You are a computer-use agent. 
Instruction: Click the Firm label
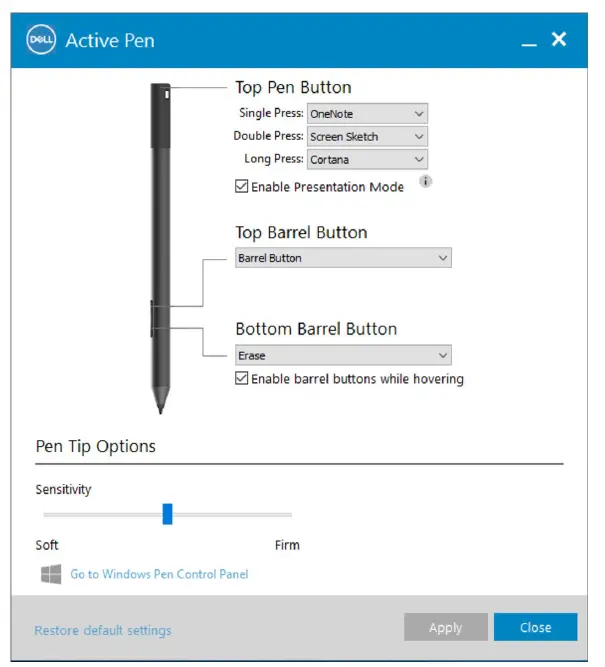pyautogui.click(x=287, y=545)
